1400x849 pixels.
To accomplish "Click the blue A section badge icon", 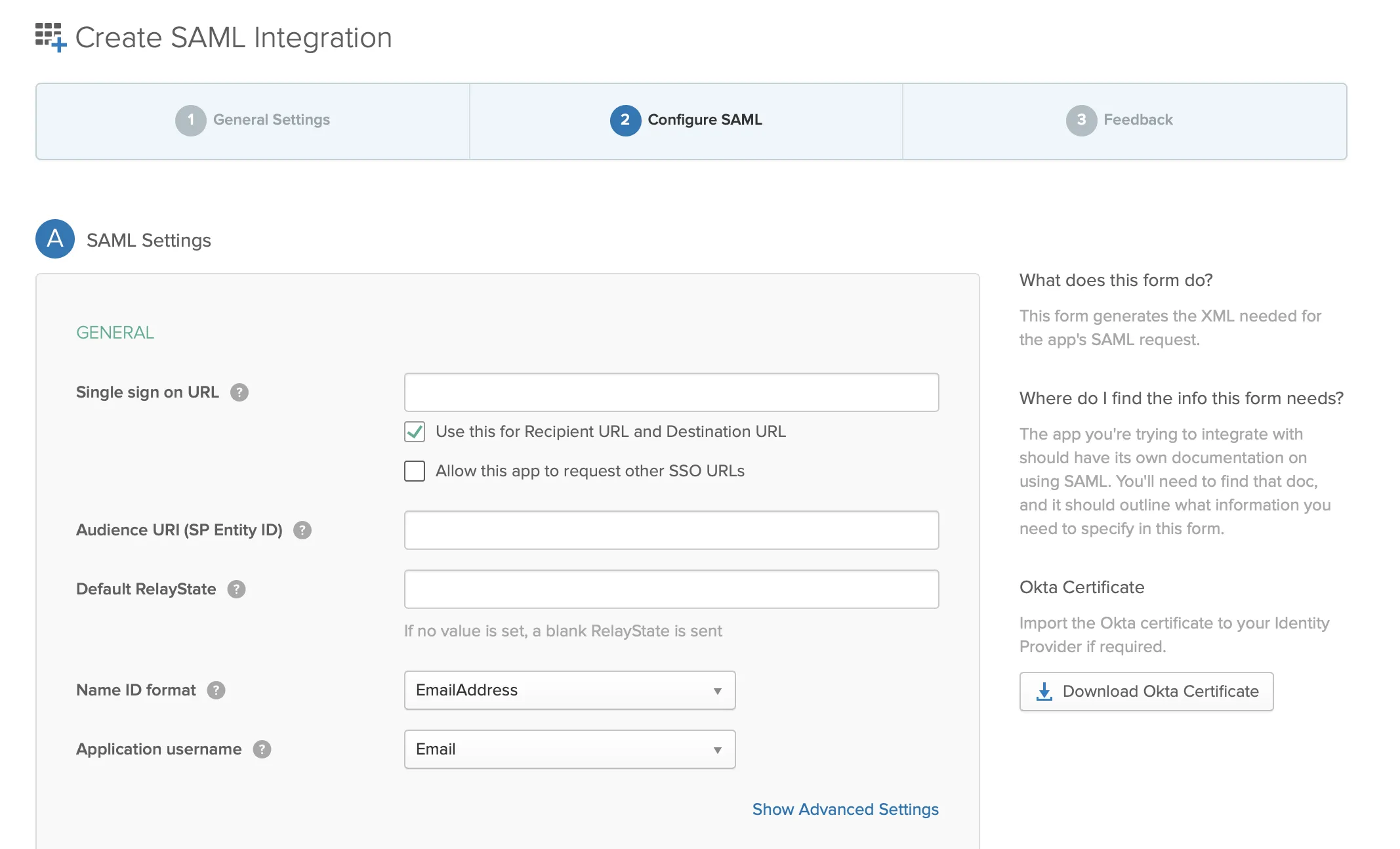I will point(55,239).
